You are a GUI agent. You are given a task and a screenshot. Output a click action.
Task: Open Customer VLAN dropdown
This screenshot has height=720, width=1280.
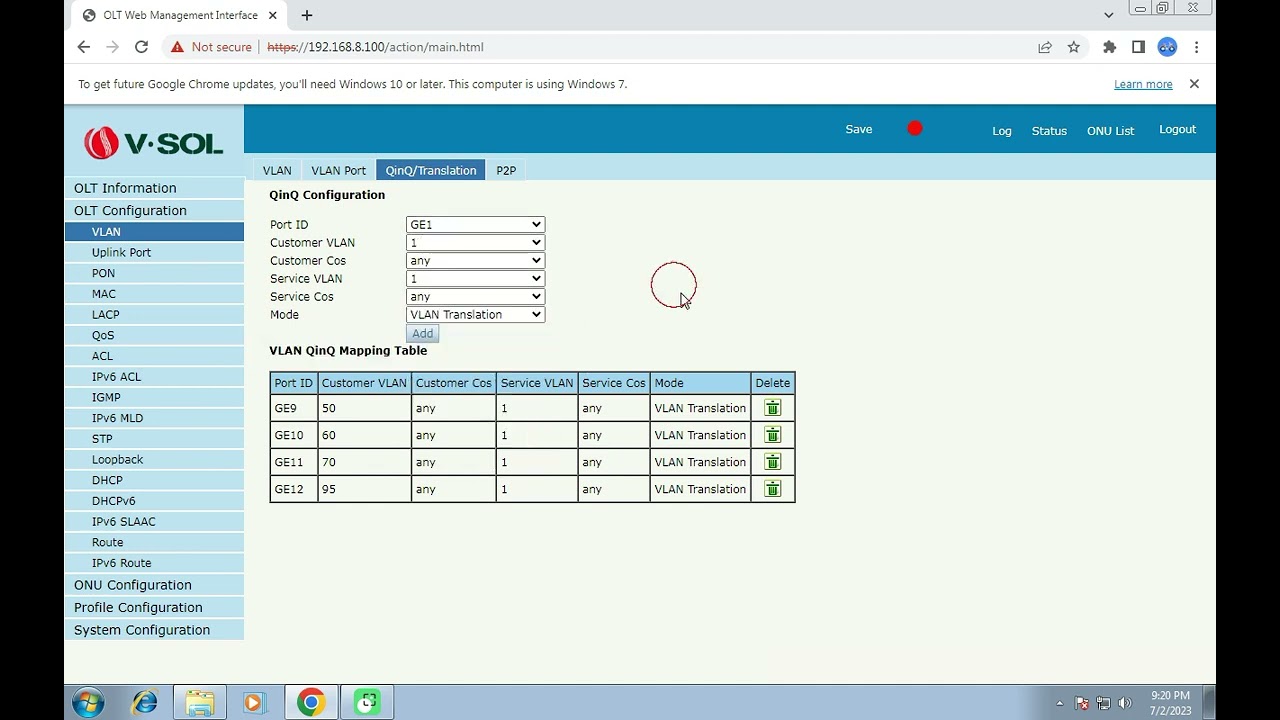(475, 243)
